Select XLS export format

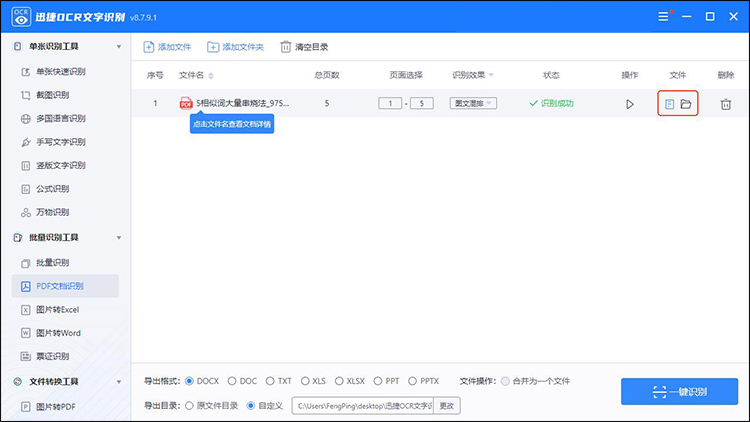(305, 381)
